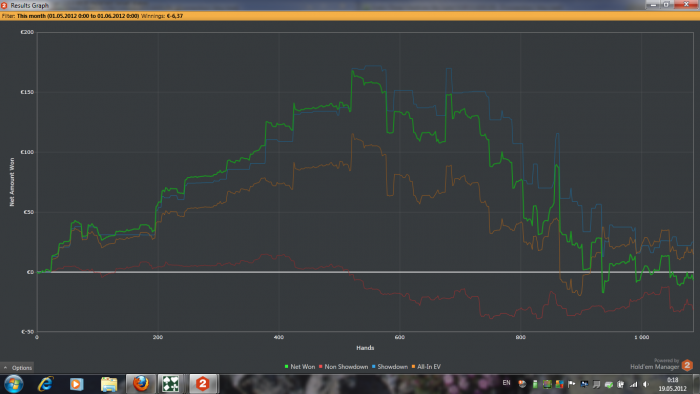Click the EN language indicator
This screenshot has width=700, height=394.
(506, 383)
